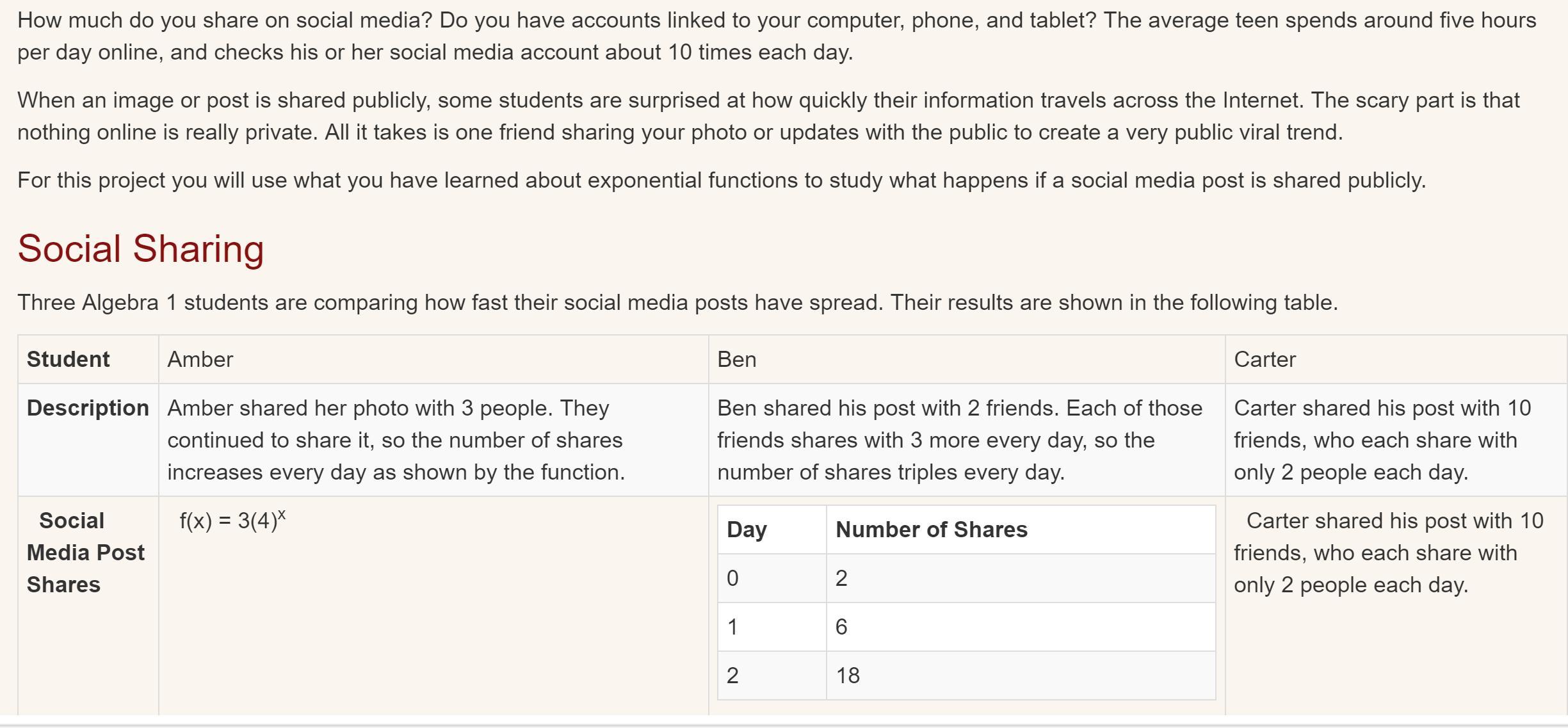Click the Day 2 cell in Ben's table
The width and height of the screenshot is (1568, 728).
733,675
